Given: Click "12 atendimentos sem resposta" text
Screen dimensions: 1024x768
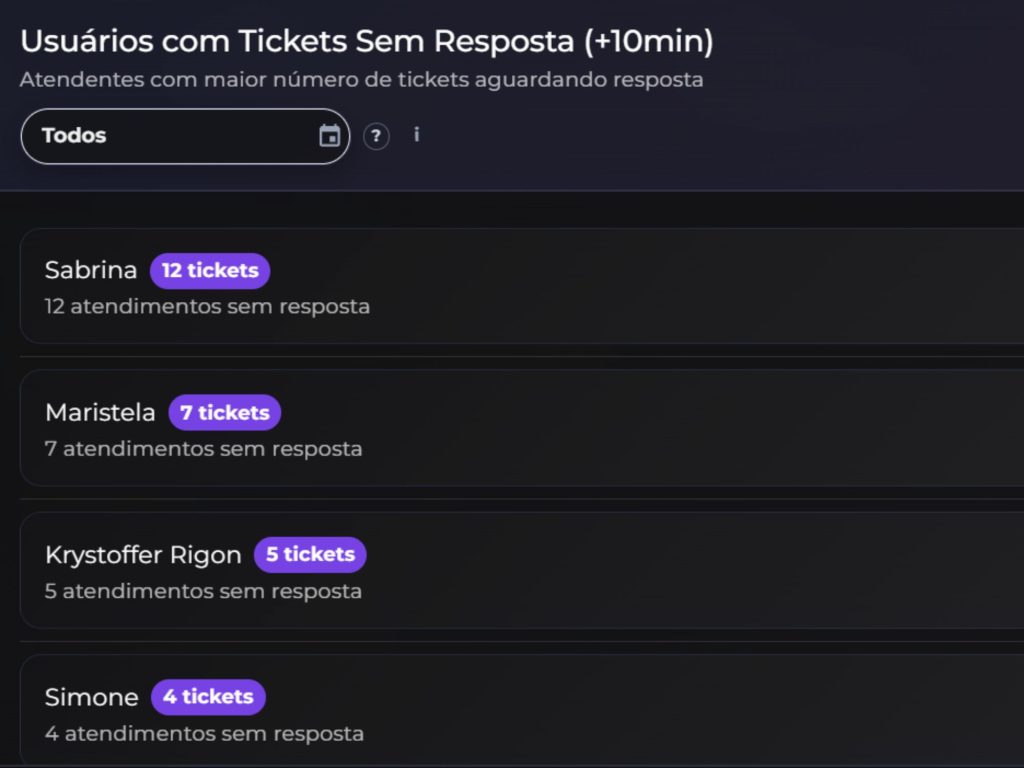Looking at the screenshot, I should coord(207,306).
